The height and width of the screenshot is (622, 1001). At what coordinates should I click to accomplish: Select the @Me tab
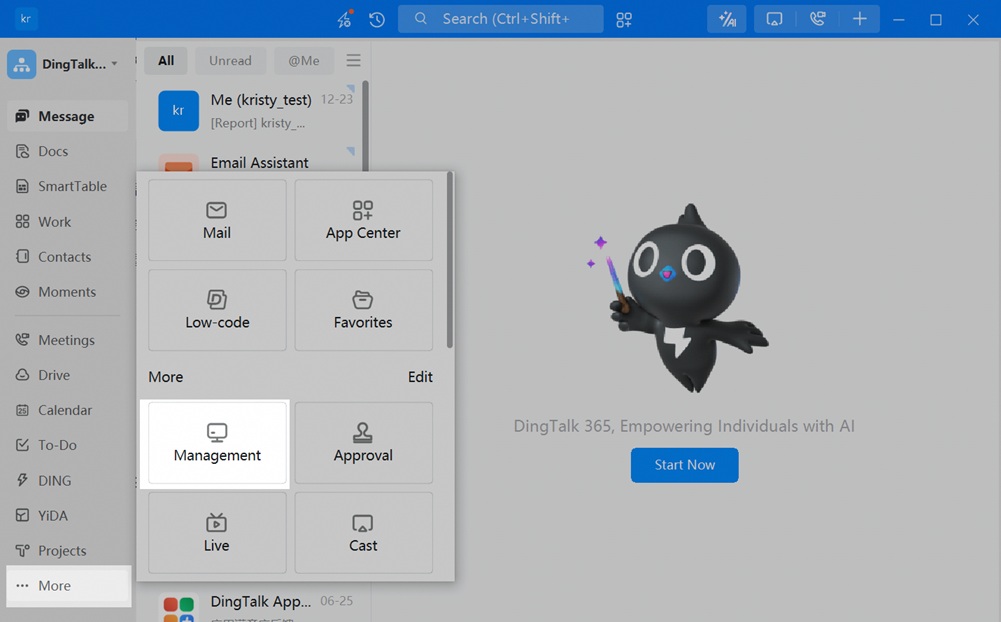coord(304,61)
